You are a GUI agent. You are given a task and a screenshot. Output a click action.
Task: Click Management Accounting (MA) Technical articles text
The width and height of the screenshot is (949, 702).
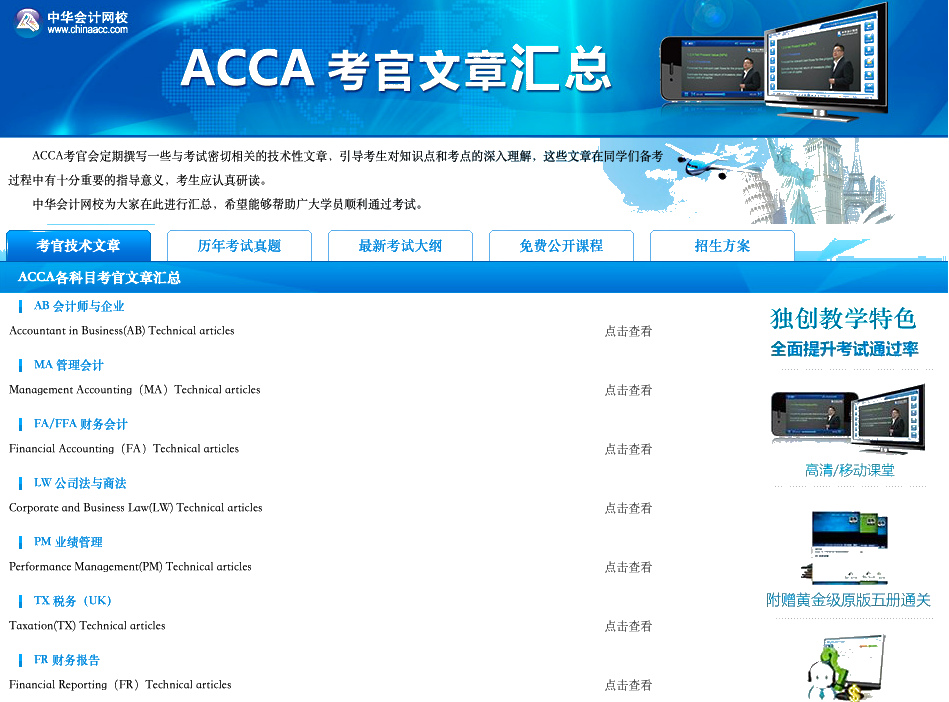(134, 390)
